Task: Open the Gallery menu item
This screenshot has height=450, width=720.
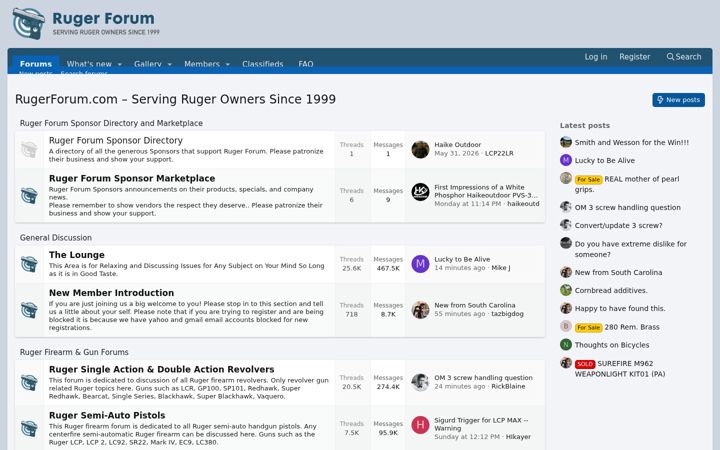Action: (x=148, y=64)
